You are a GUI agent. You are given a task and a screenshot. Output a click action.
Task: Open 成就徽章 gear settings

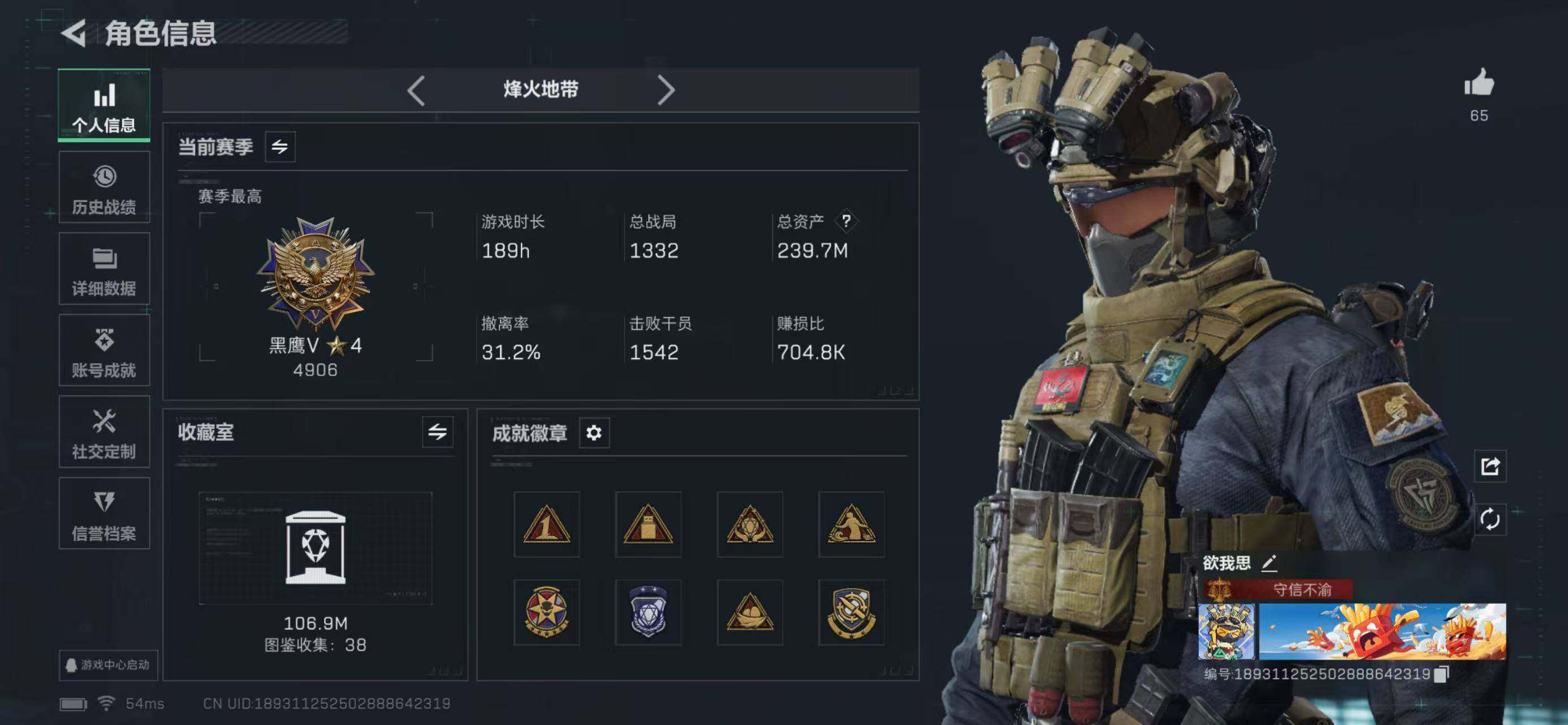pyautogui.click(x=594, y=433)
